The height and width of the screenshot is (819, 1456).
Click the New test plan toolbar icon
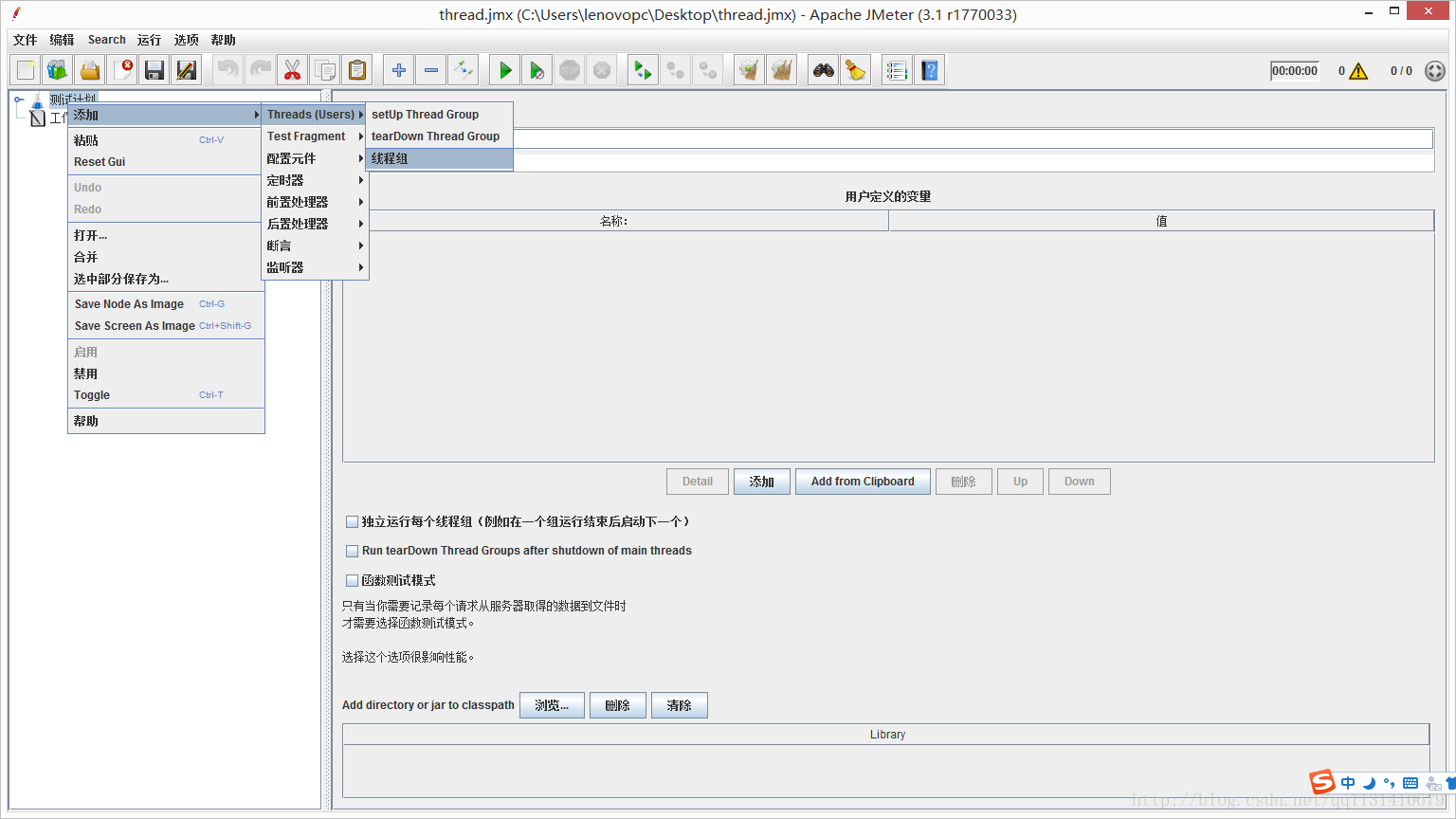(x=26, y=70)
